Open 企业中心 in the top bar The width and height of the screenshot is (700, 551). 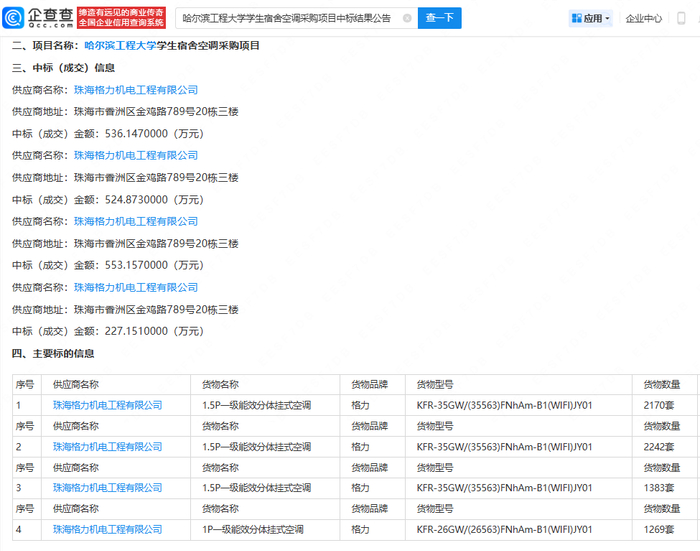644,18
